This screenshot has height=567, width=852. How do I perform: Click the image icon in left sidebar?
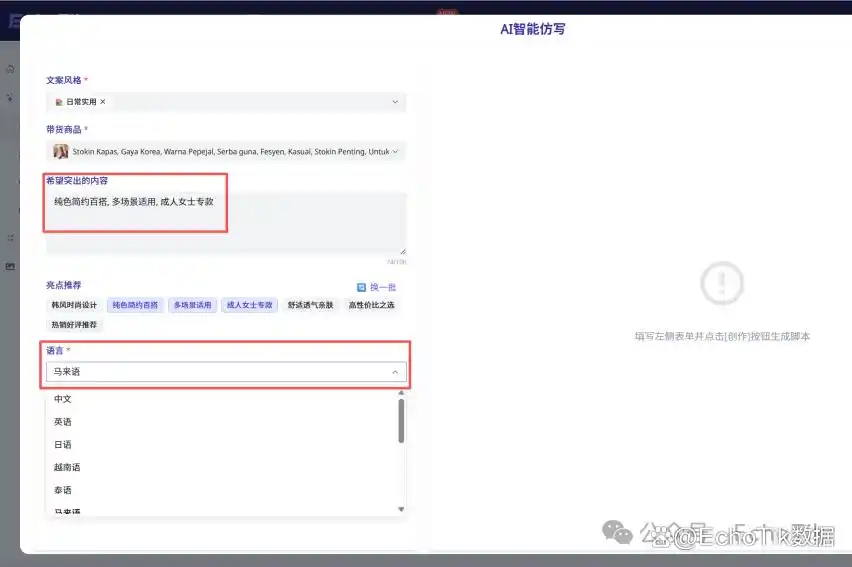tap(10, 266)
